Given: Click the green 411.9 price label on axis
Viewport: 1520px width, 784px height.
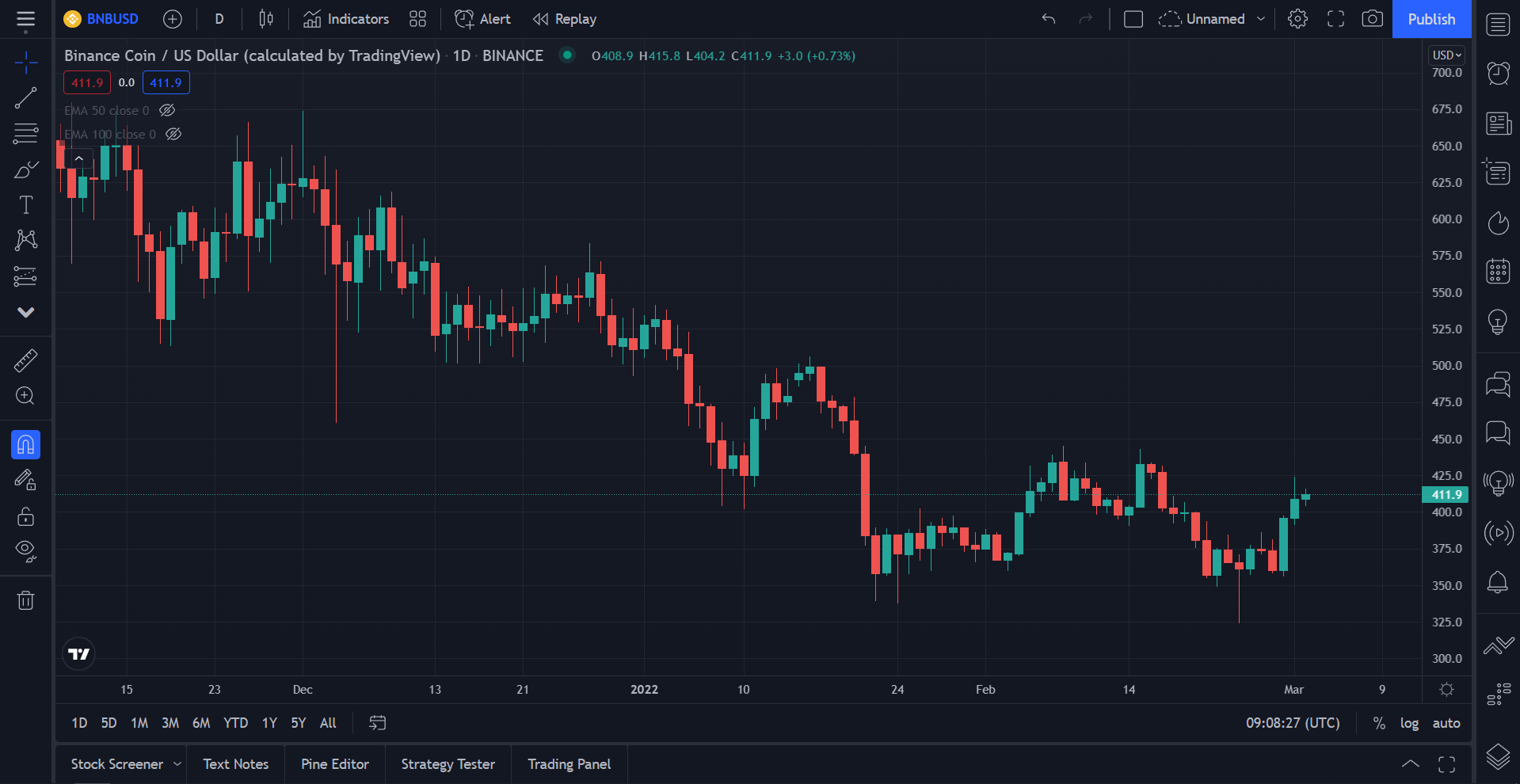Looking at the screenshot, I should (x=1446, y=494).
